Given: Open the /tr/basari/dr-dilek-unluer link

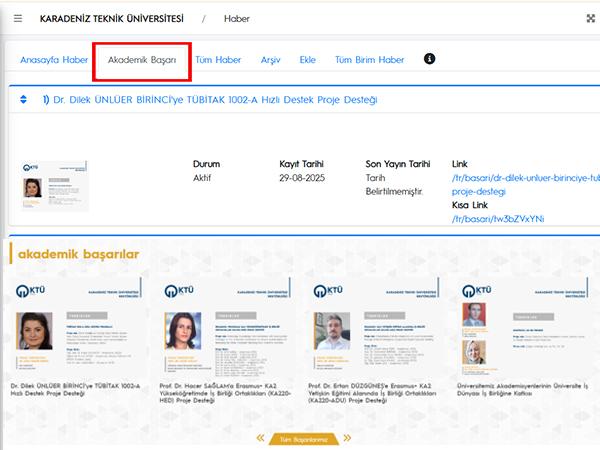Looking at the screenshot, I should coord(526,184).
